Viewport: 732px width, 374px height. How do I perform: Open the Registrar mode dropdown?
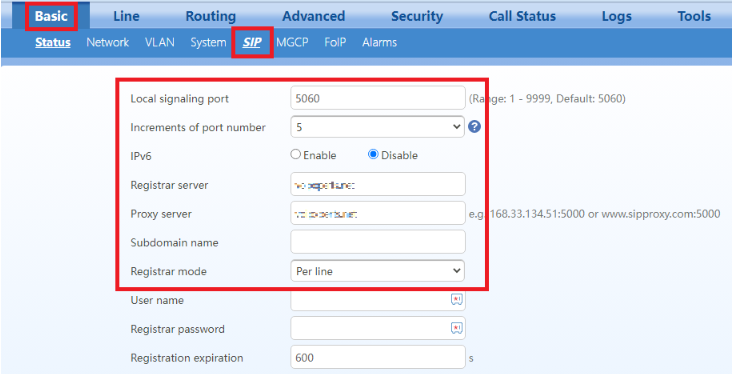pos(377,271)
